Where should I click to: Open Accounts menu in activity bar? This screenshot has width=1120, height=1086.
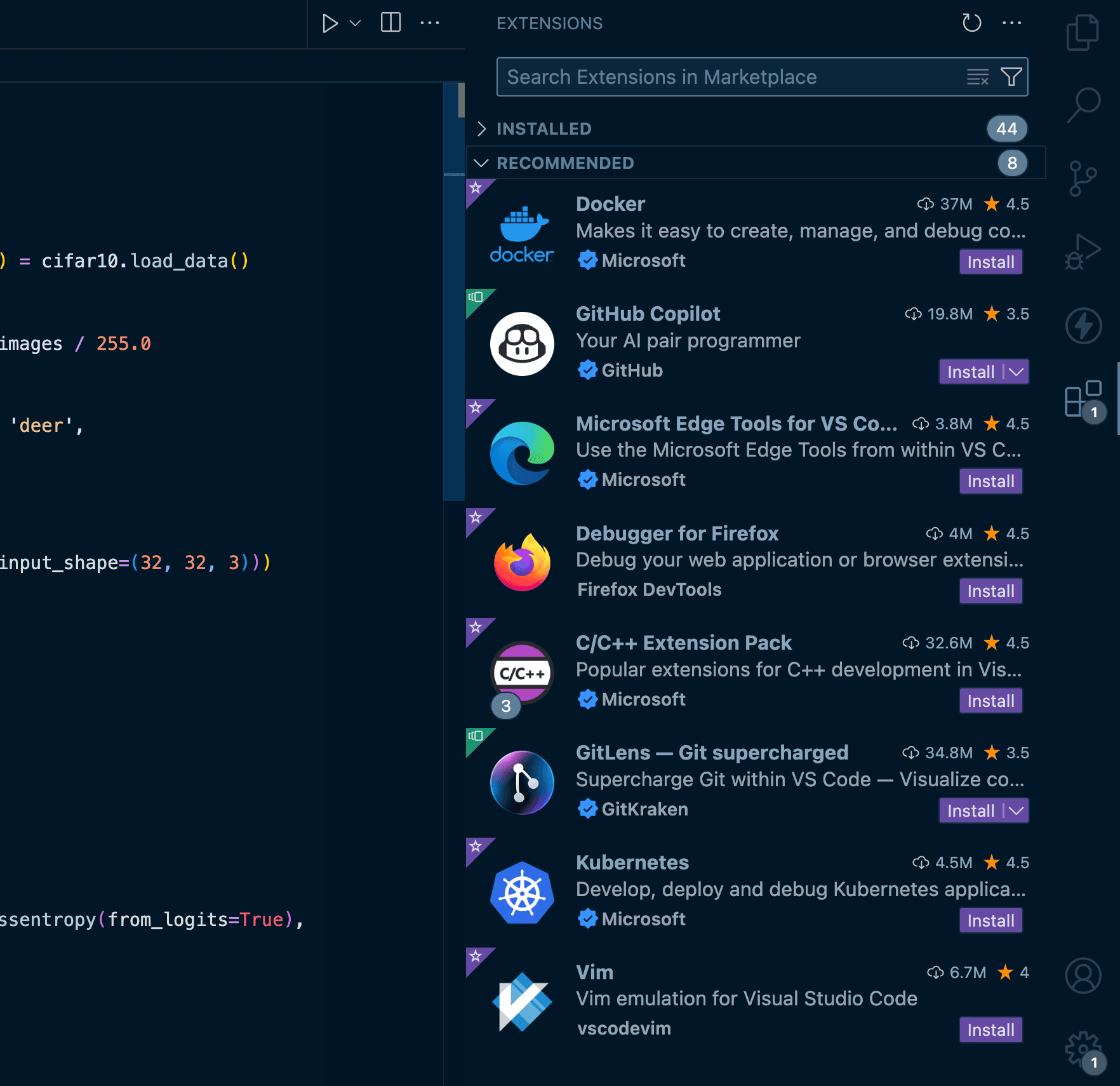pos(1083,975)
